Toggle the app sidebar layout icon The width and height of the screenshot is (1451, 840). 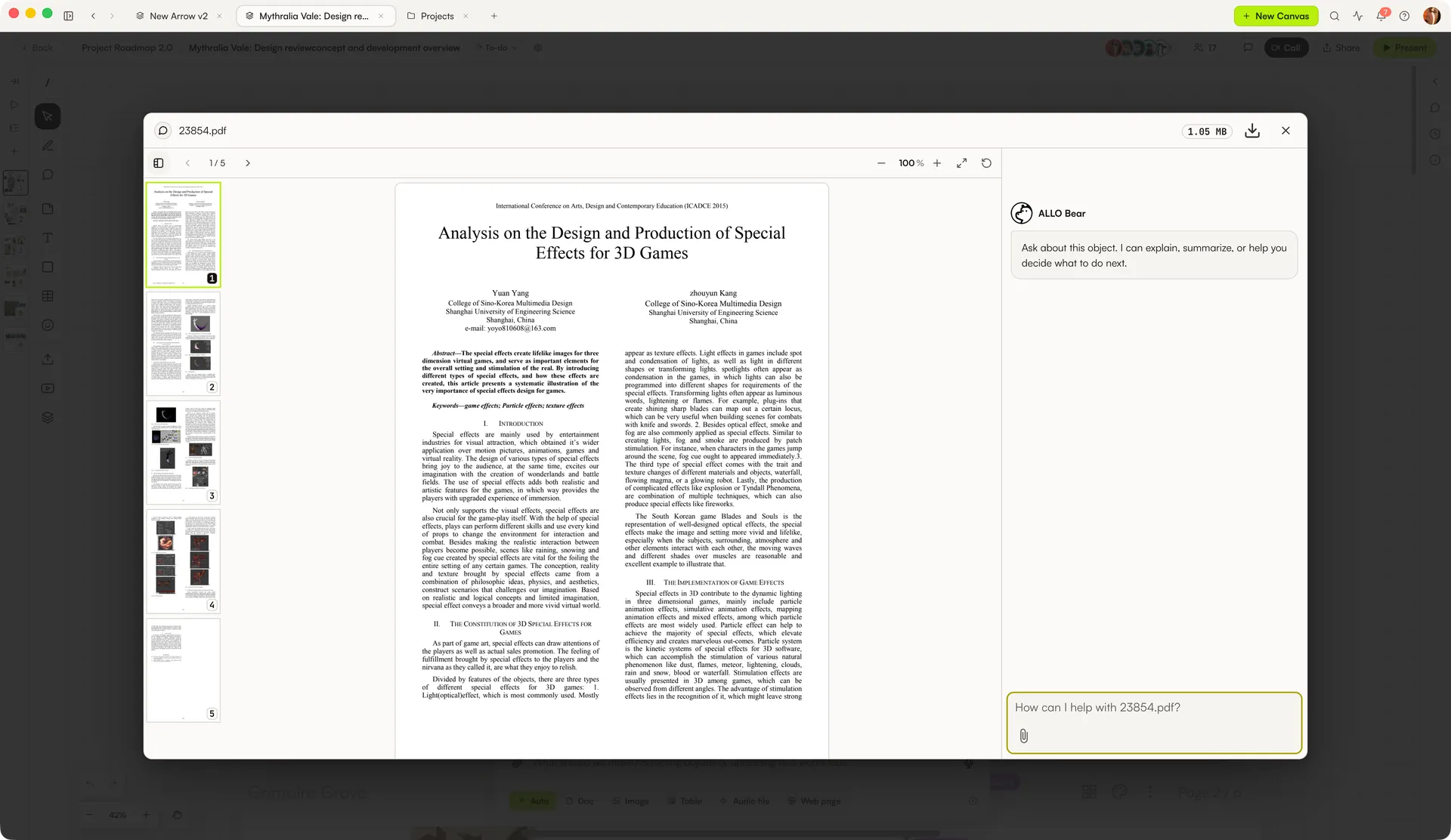tap(68, 16)
